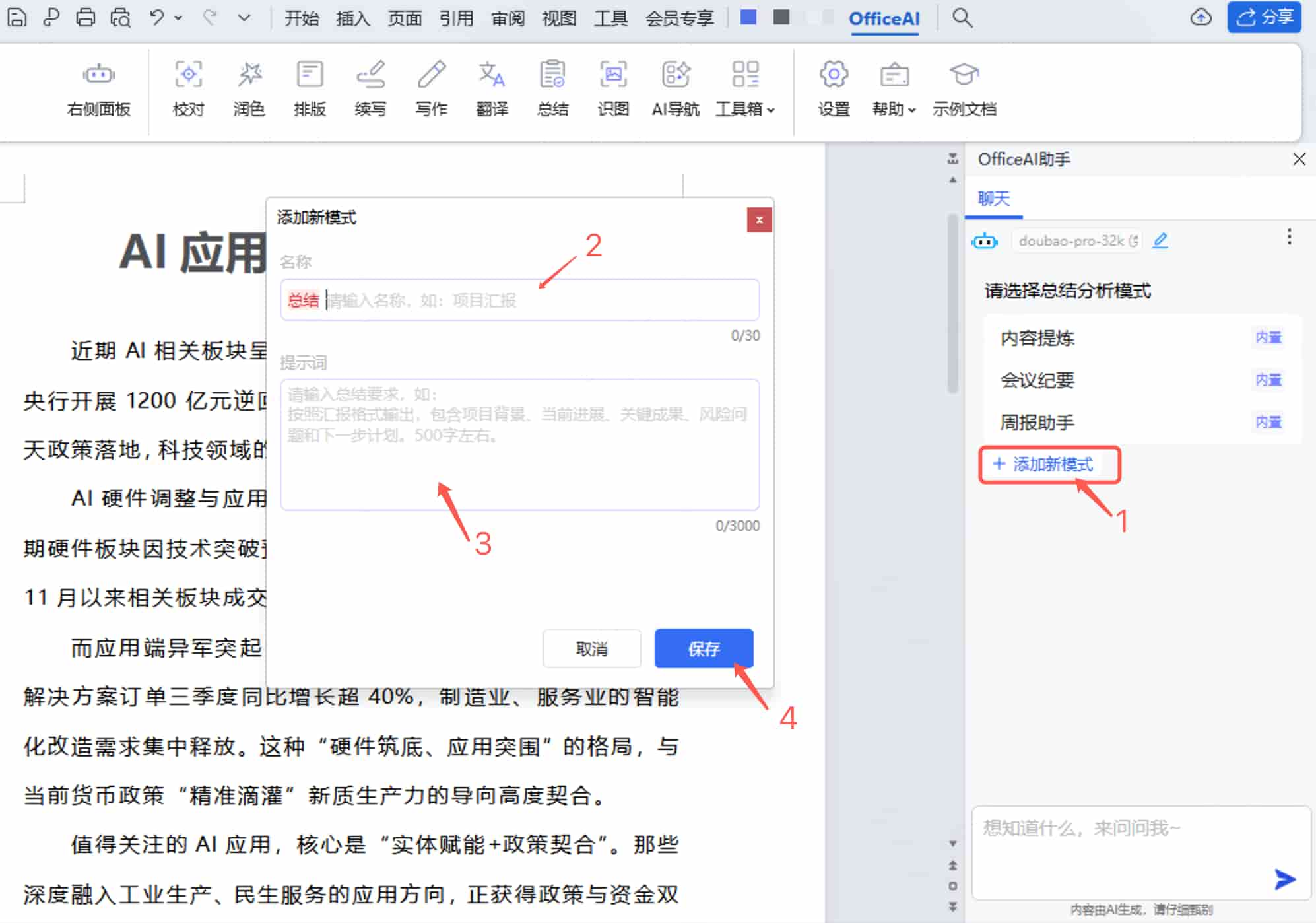
Task: Select the 会议纪要 summary mode
Action: coord(1037,380)
